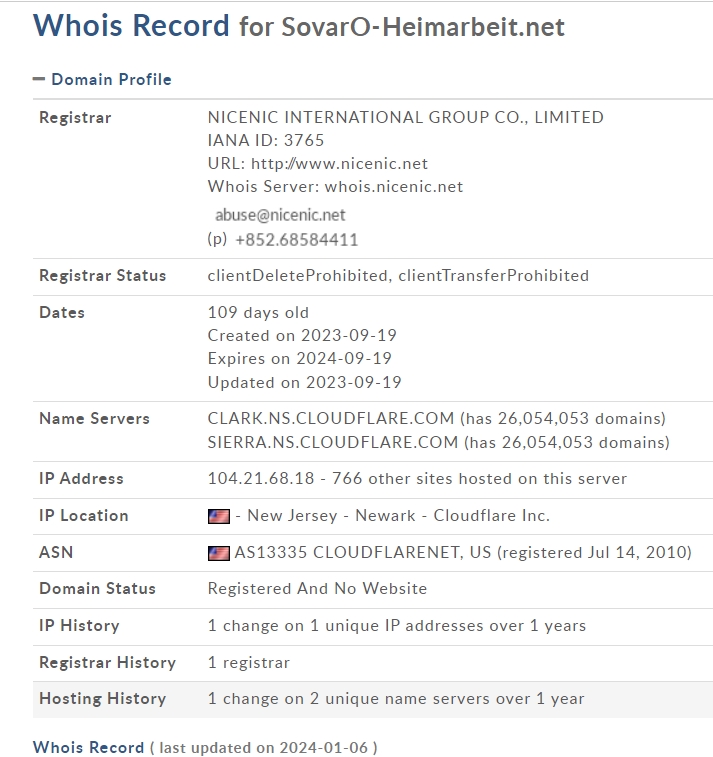
Task: Click the 1 registrar history value
Action: pos(249,663)
